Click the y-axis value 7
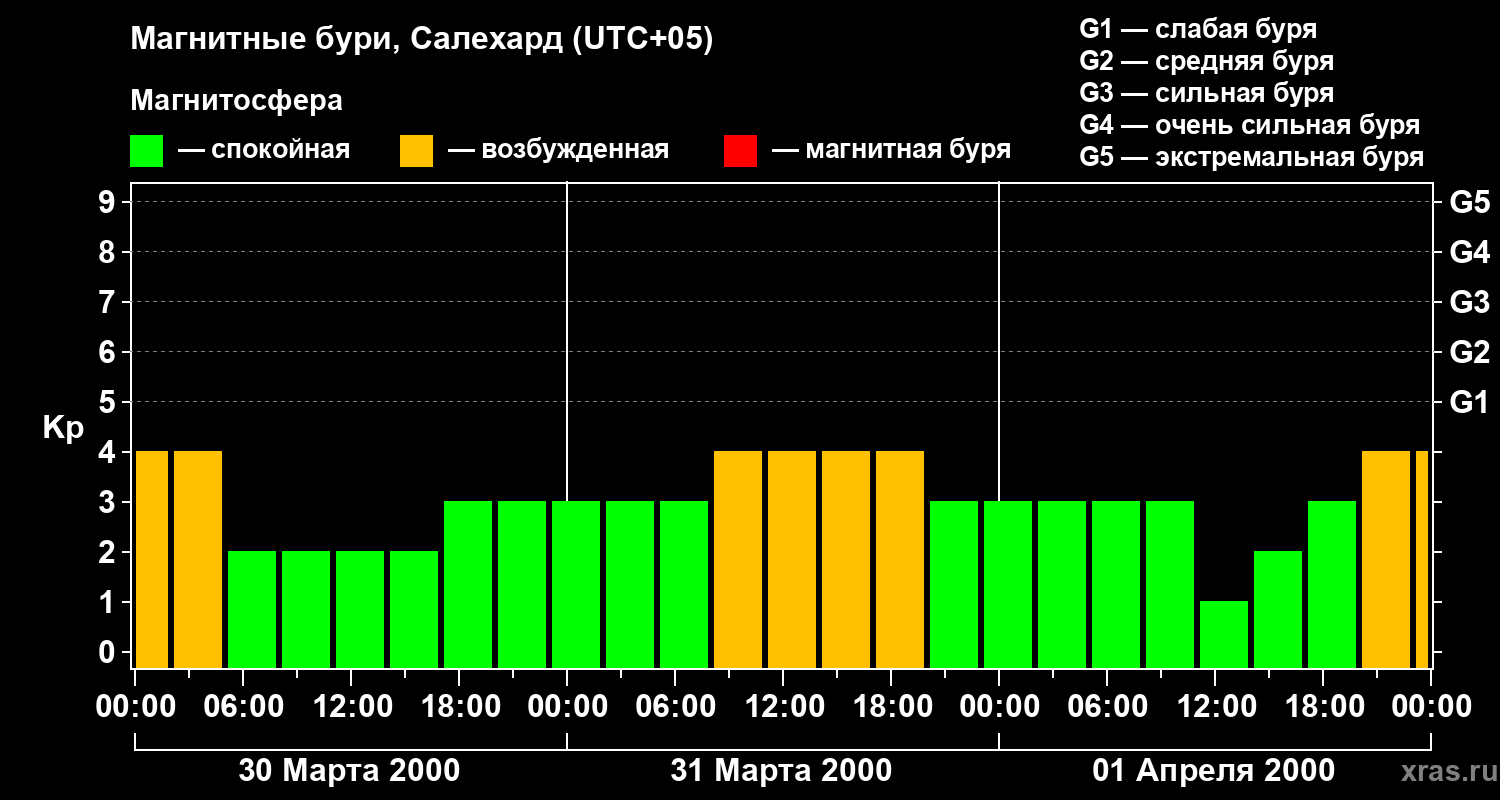The width and height of the screenshot is (1500, 800). click(109, 302)
